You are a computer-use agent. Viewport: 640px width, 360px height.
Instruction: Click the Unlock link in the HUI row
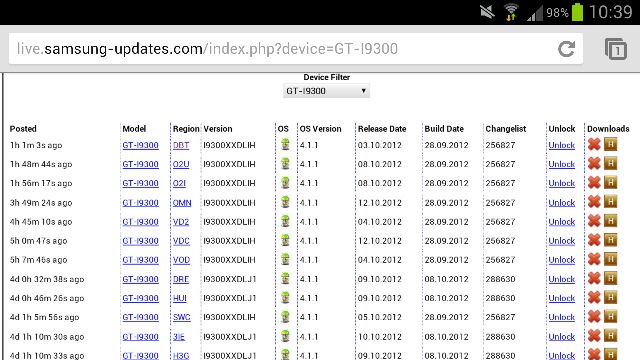[562, 299]
